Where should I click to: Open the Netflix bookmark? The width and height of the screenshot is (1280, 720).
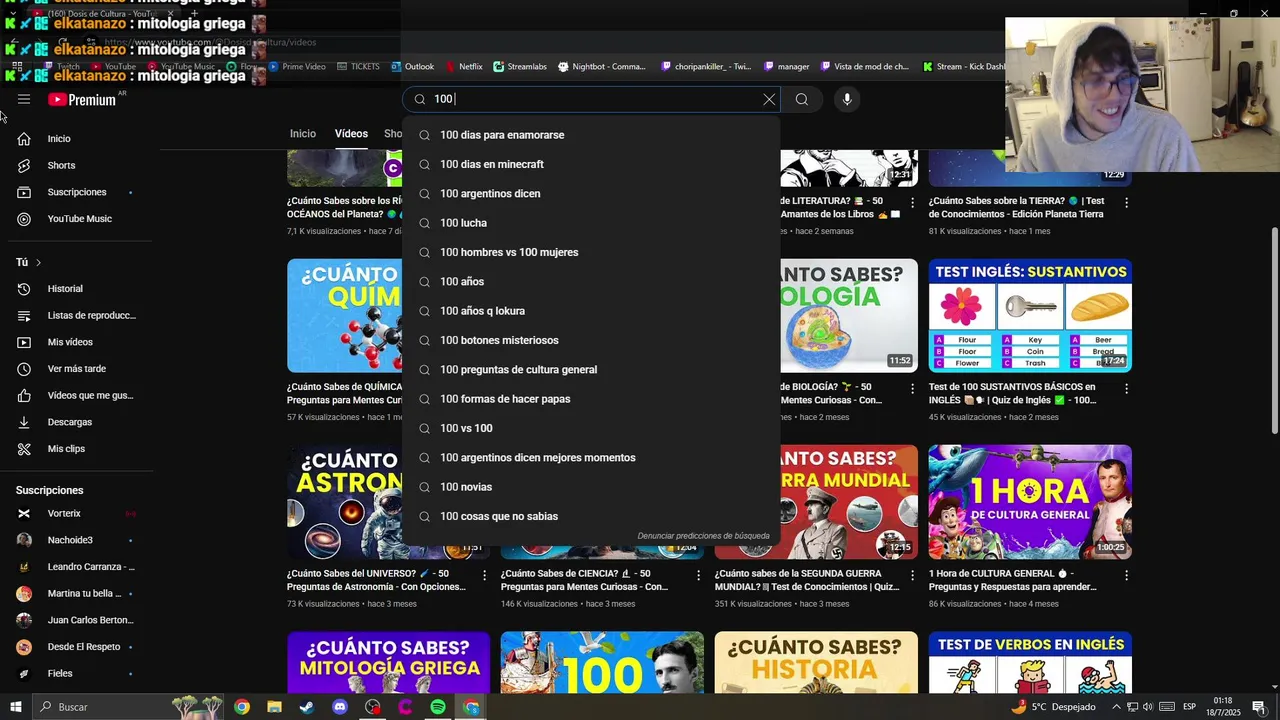click(464, 67)
